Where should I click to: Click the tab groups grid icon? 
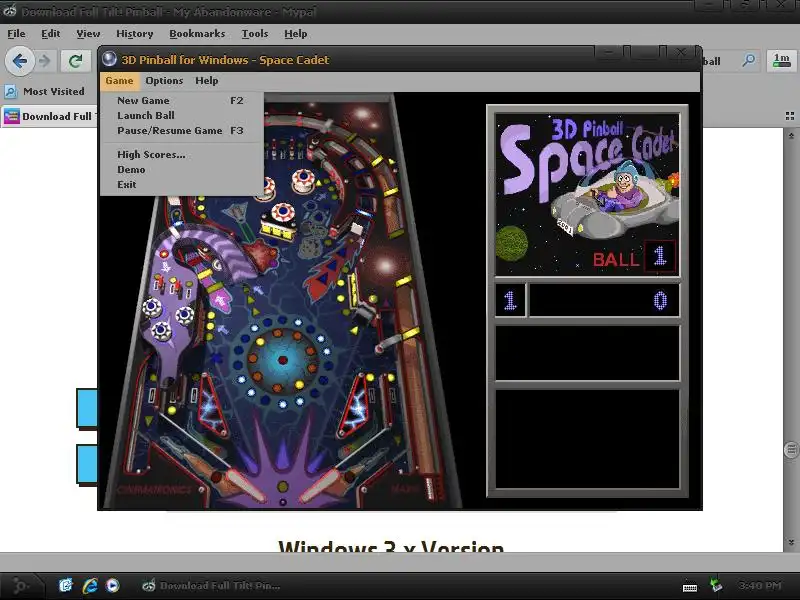click(790, 116)
